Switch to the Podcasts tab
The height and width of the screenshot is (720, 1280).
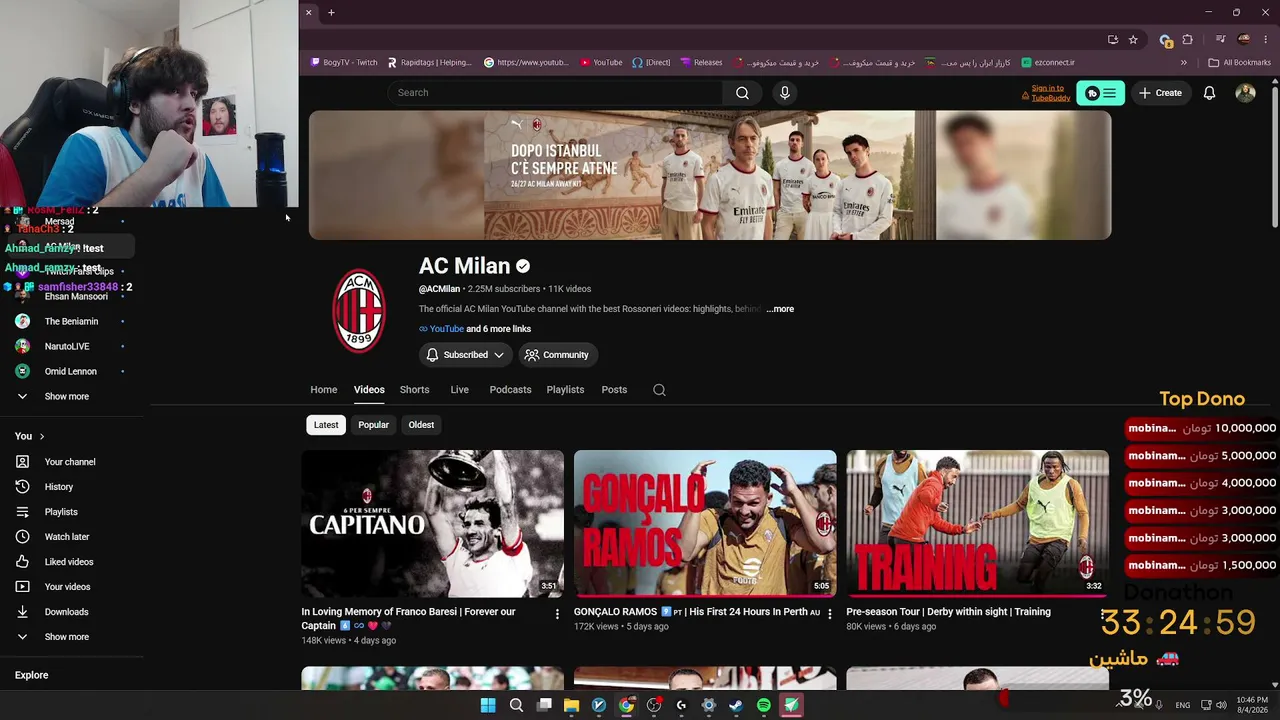[510, 390]
